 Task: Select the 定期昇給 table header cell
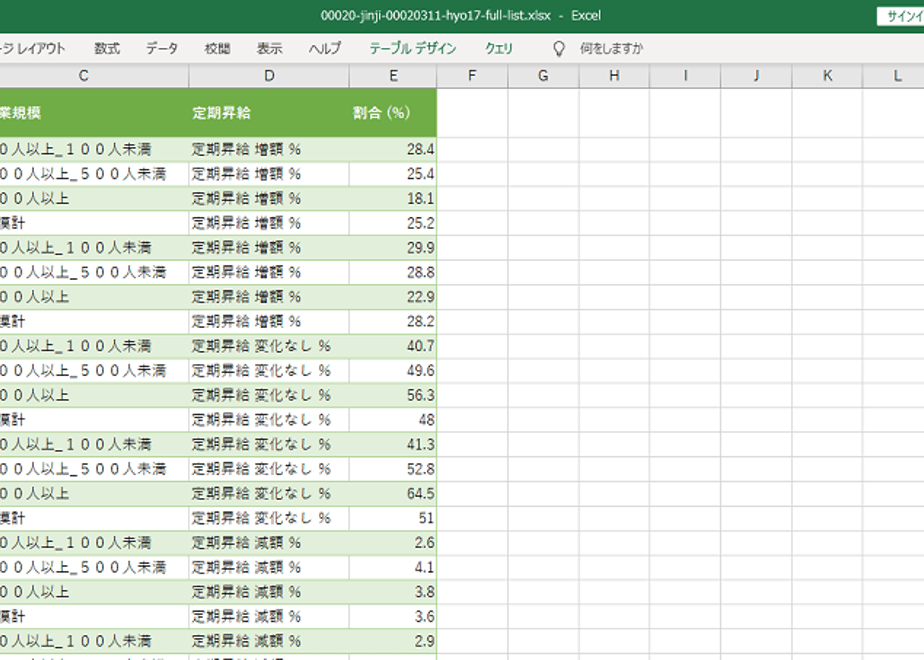coord(269,113)
